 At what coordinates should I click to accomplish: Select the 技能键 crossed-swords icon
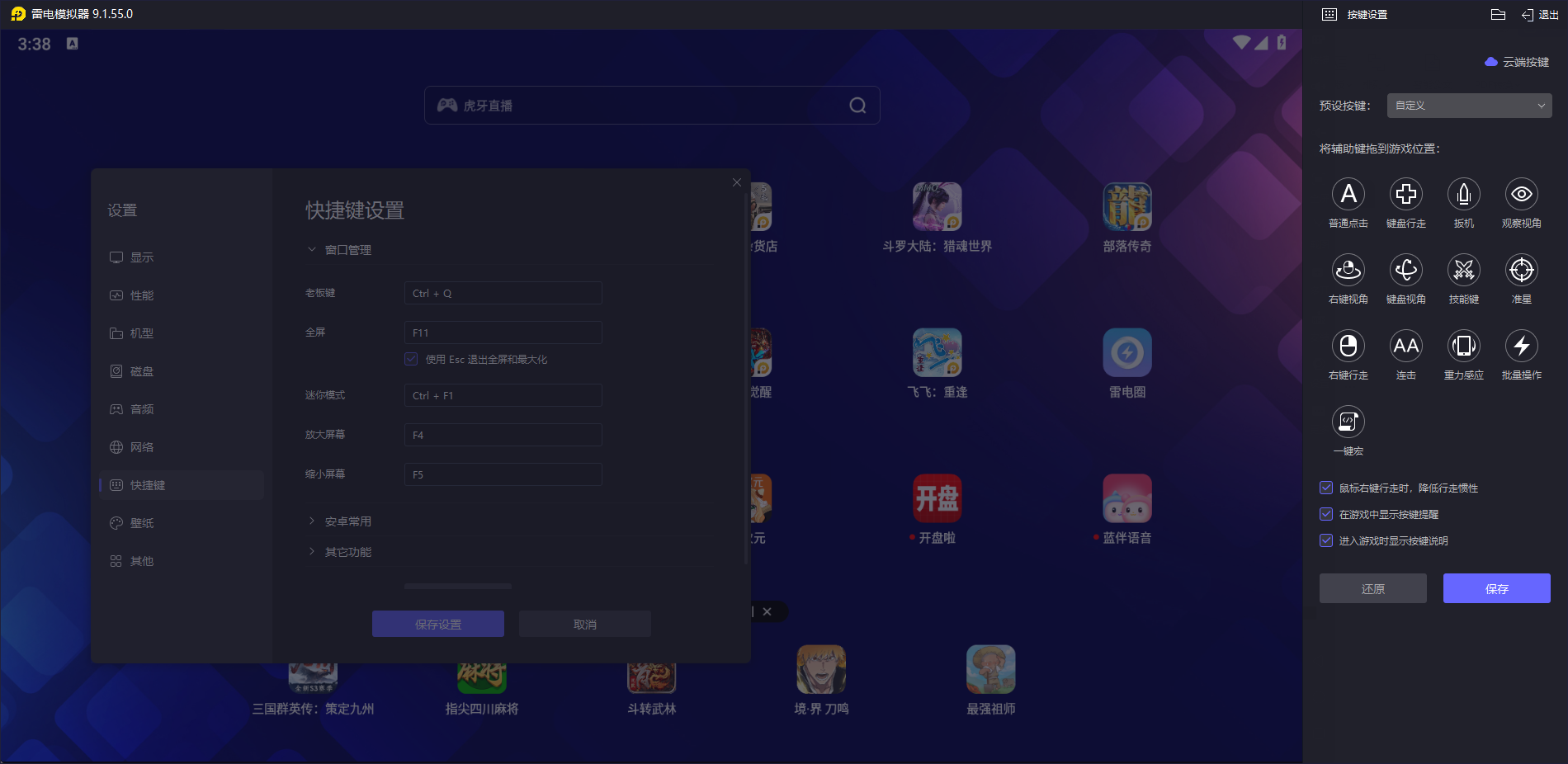pyautogui.click(x=1464, y=270)
